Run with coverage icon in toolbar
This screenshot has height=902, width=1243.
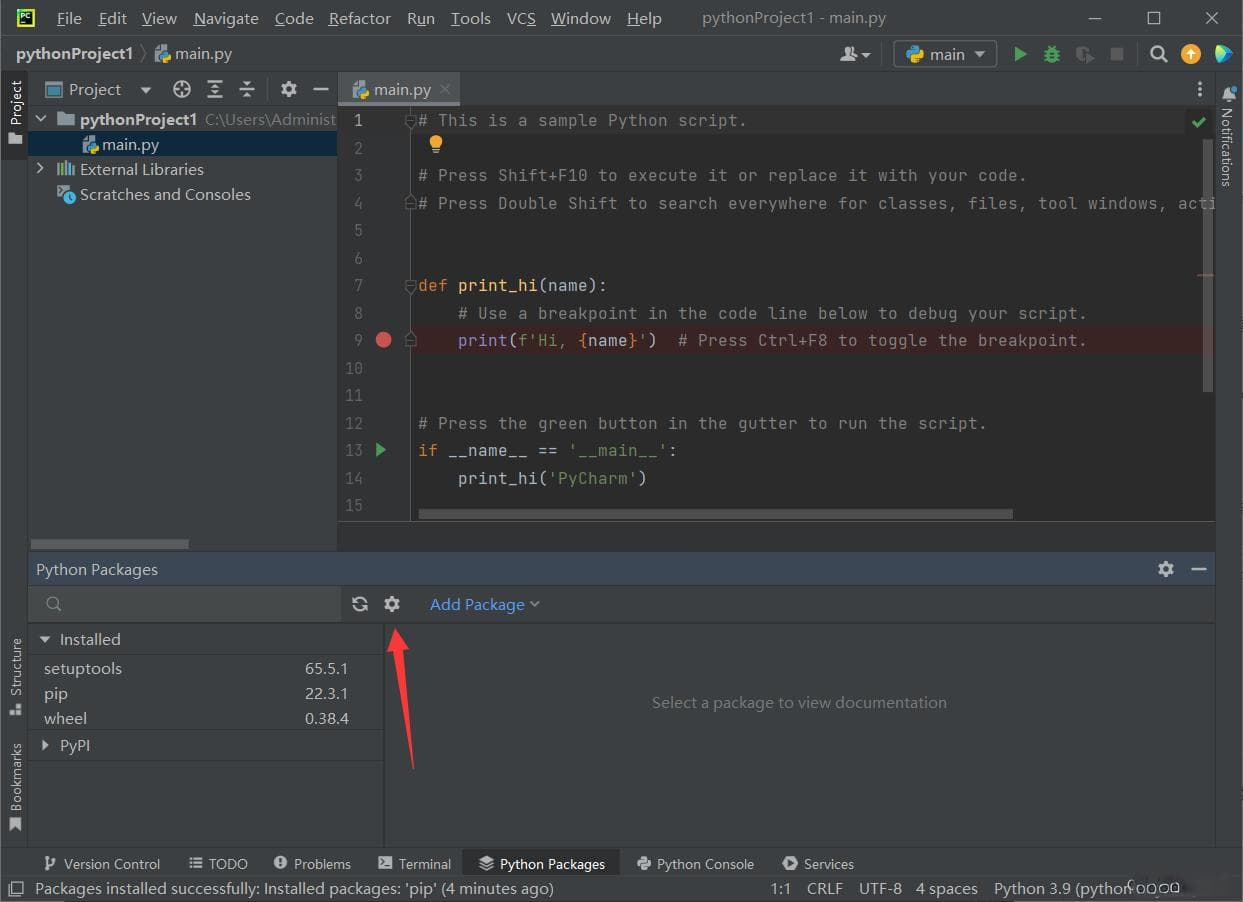click(1084, 54)
